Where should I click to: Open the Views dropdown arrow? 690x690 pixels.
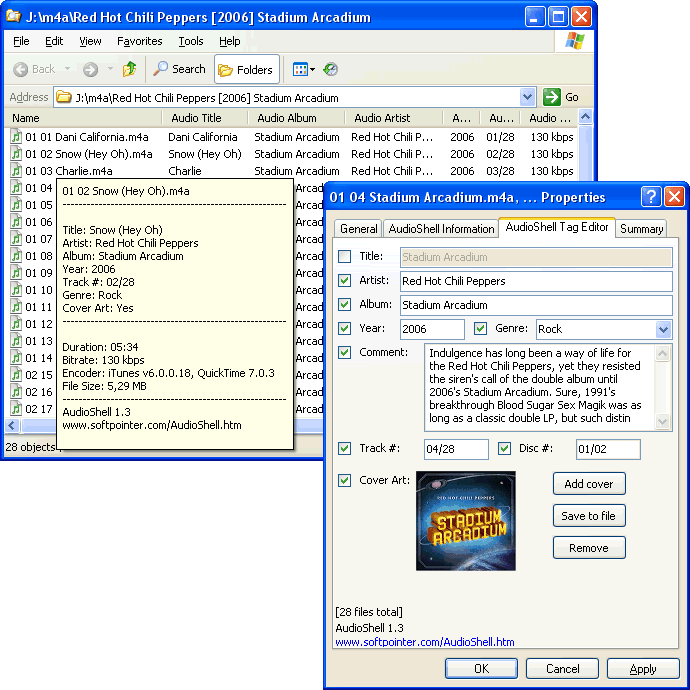click(x=312, y=69)
